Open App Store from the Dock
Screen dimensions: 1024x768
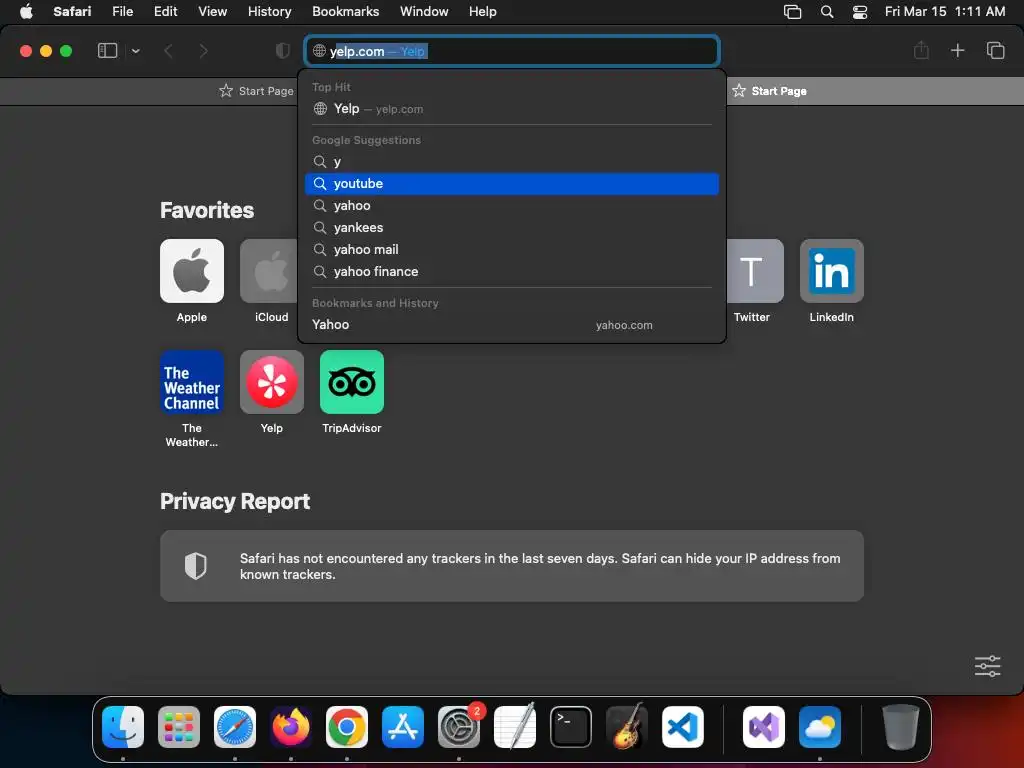pos(403,727)
